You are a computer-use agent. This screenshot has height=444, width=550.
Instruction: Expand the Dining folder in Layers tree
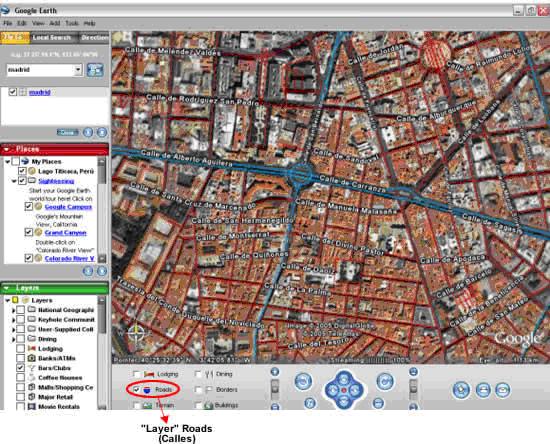click(13, 339)
